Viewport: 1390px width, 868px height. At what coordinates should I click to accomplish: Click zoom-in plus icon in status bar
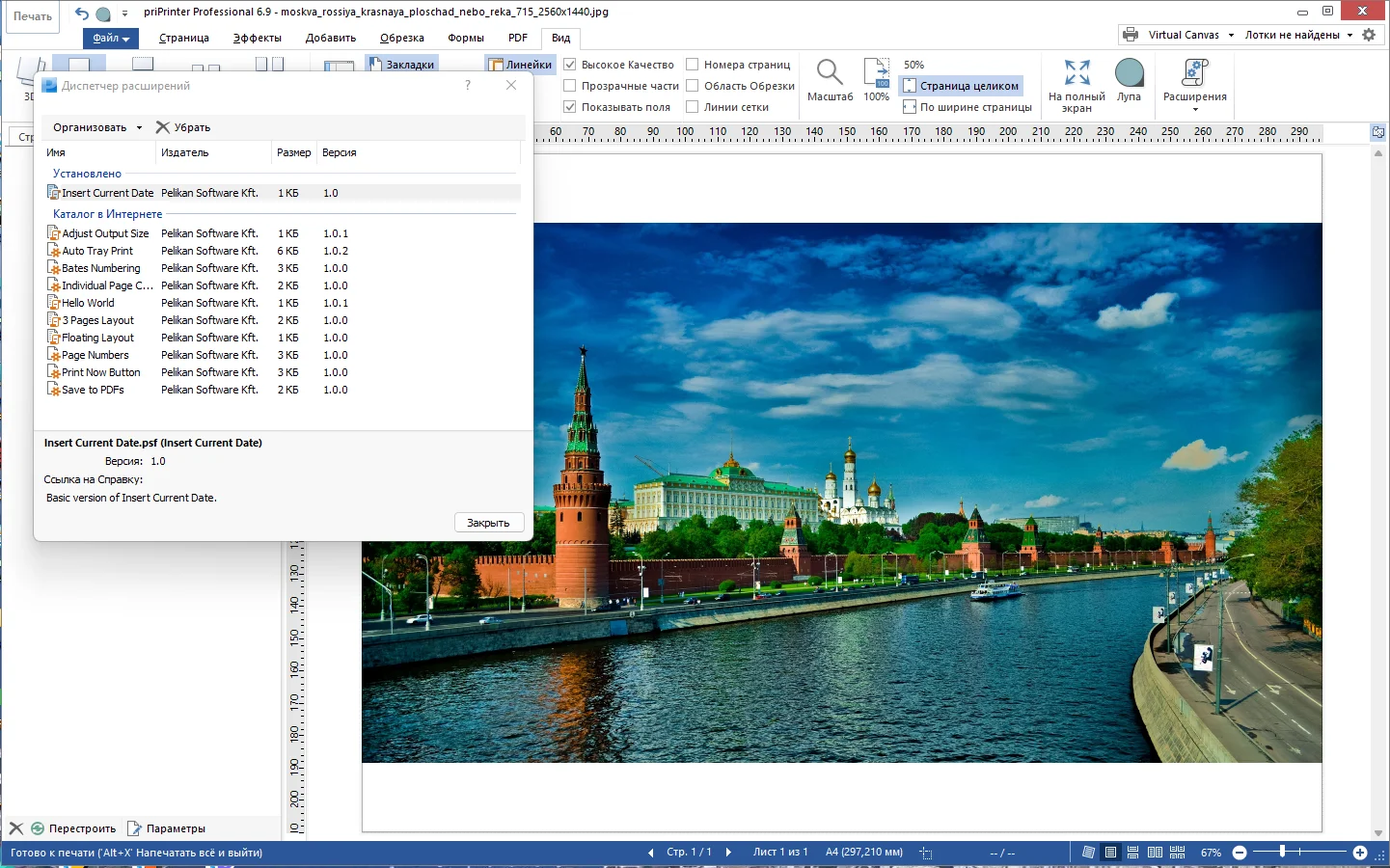1360,853
